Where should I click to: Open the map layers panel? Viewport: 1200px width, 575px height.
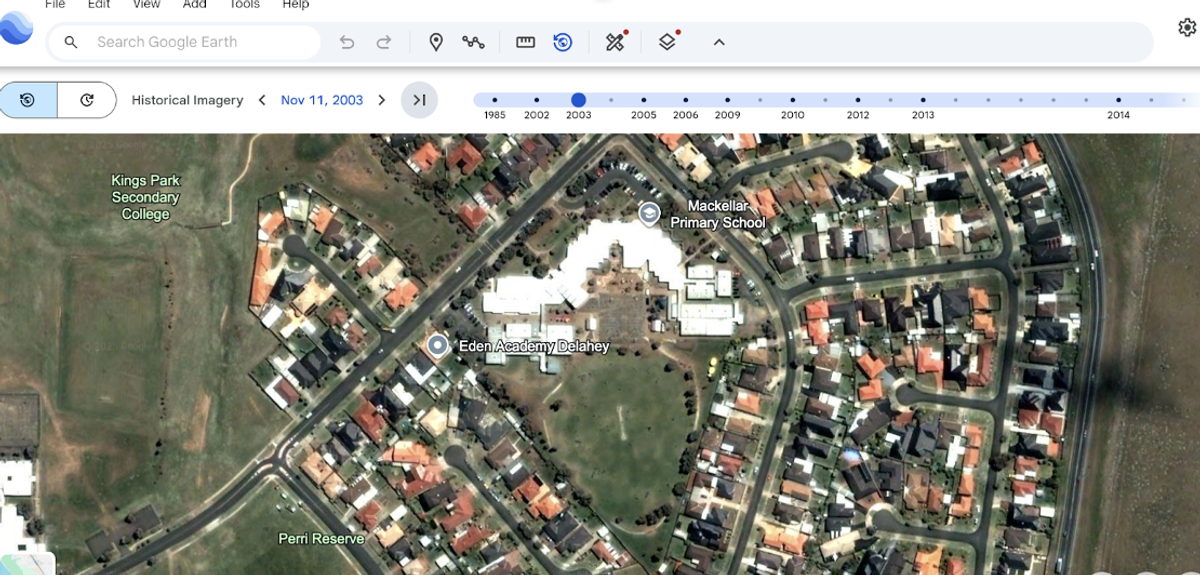coord(667,42)
